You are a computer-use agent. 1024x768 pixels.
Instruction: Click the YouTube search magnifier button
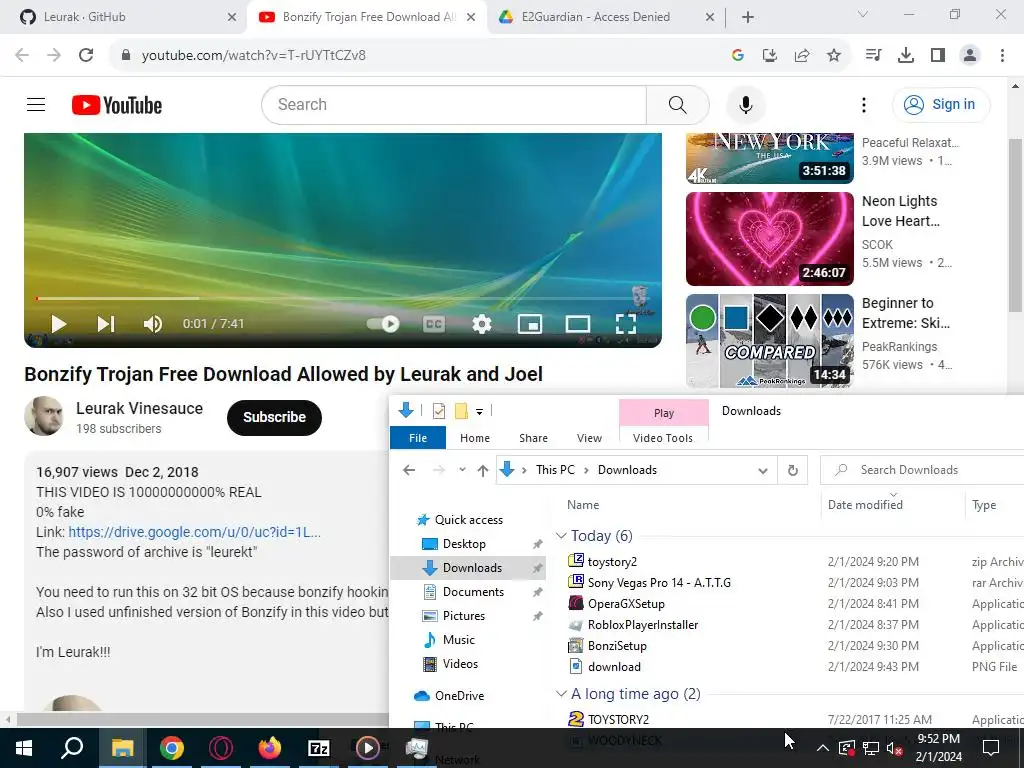tap(677, 104)
